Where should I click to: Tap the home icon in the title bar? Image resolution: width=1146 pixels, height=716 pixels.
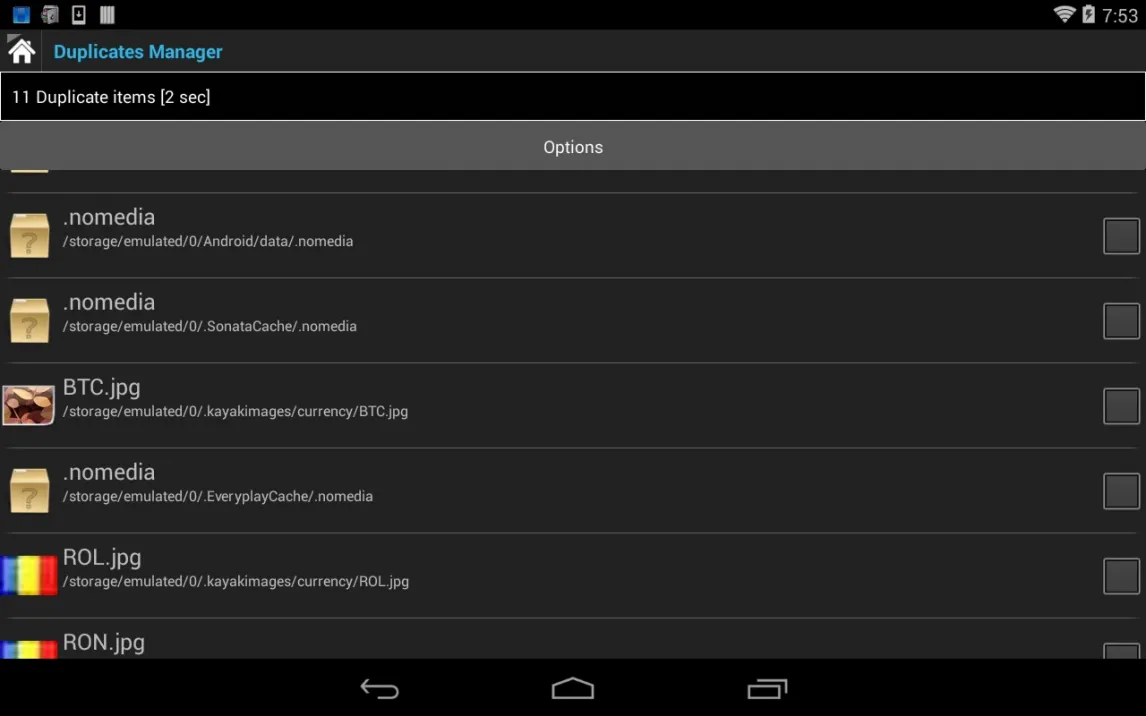[21, 50]
